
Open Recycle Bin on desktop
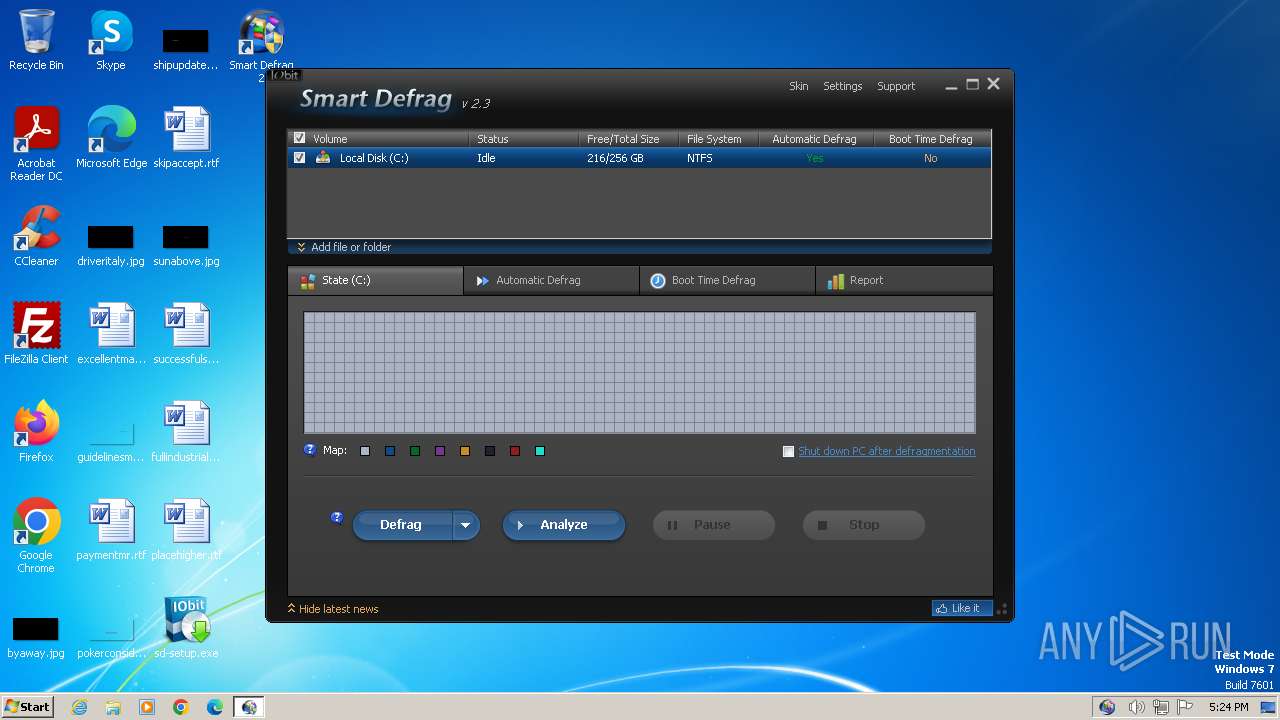point(36,40)
